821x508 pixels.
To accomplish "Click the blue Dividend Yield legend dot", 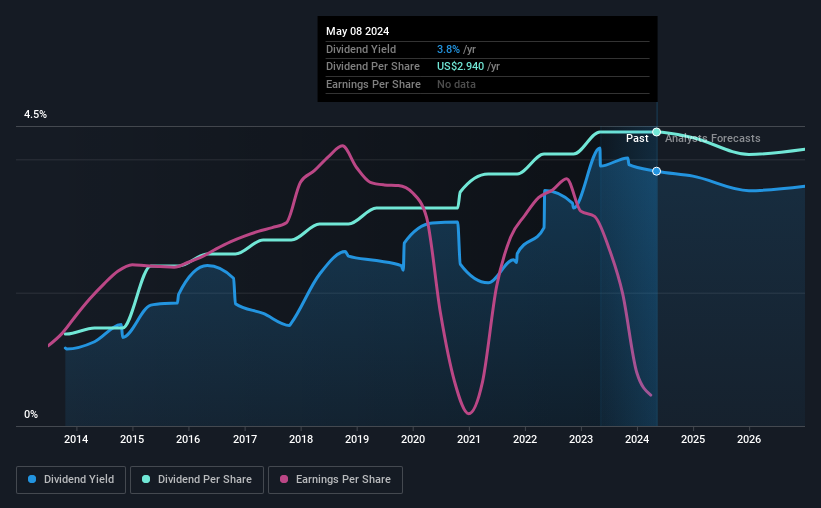I will pos(32,479).
